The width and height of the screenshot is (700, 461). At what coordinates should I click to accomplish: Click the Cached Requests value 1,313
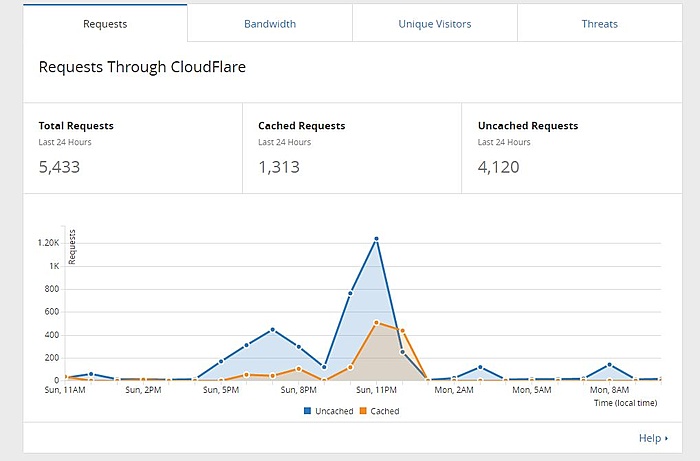point(279,167)
